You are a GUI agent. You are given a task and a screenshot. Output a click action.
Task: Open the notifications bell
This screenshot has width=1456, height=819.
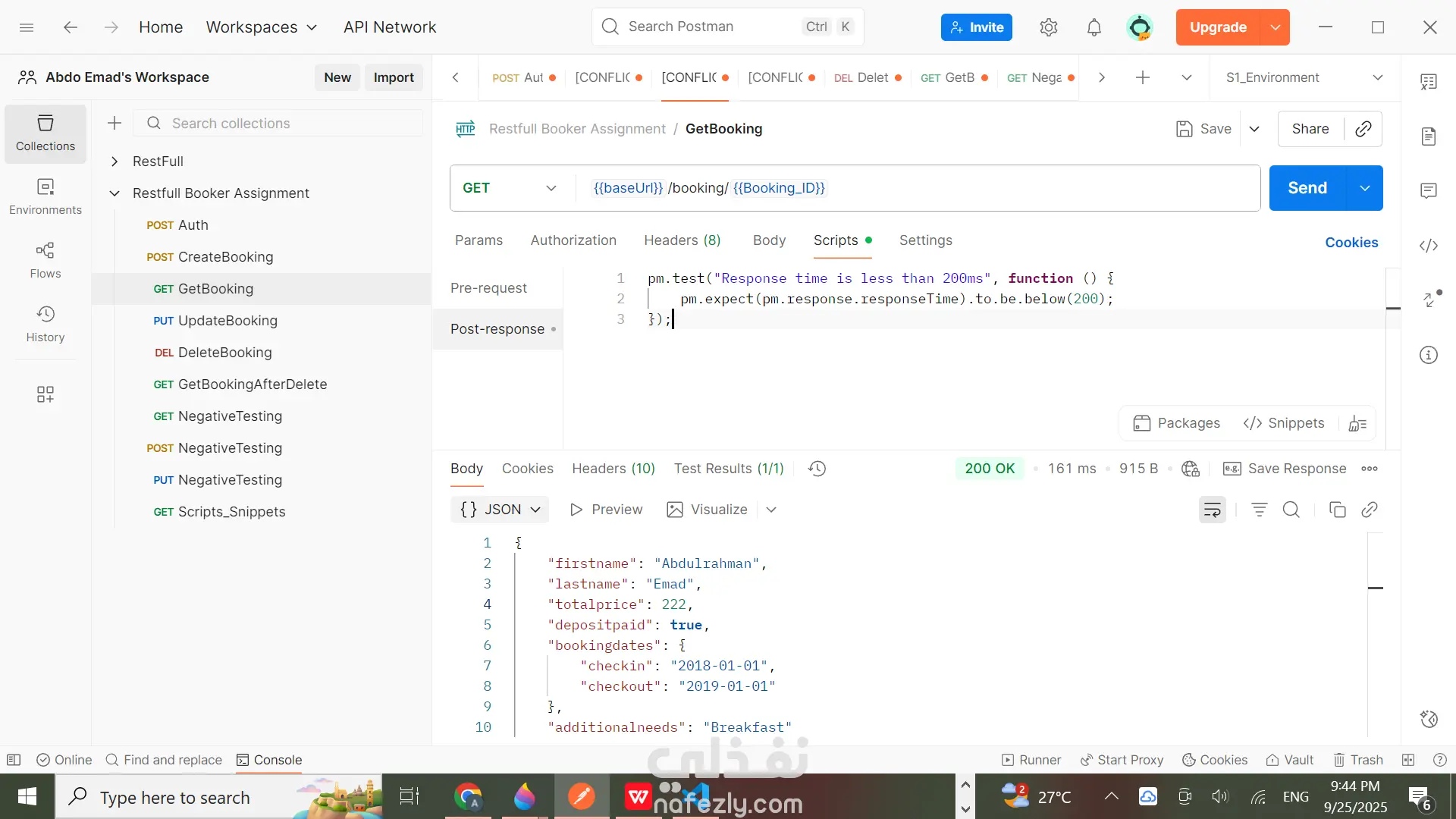(1094, 27)
